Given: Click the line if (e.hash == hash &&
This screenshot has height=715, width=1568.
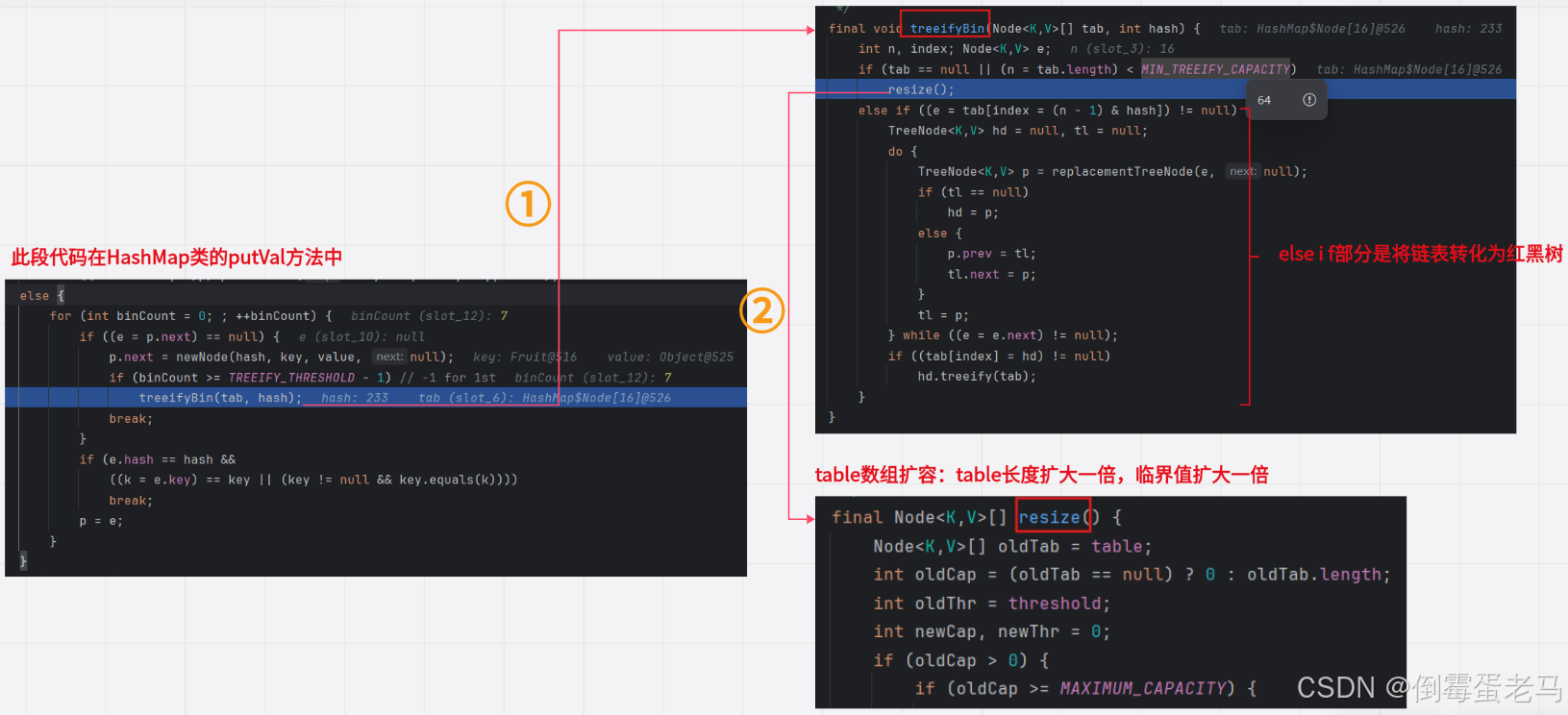Looking at the screenshot, I should 158,460.
